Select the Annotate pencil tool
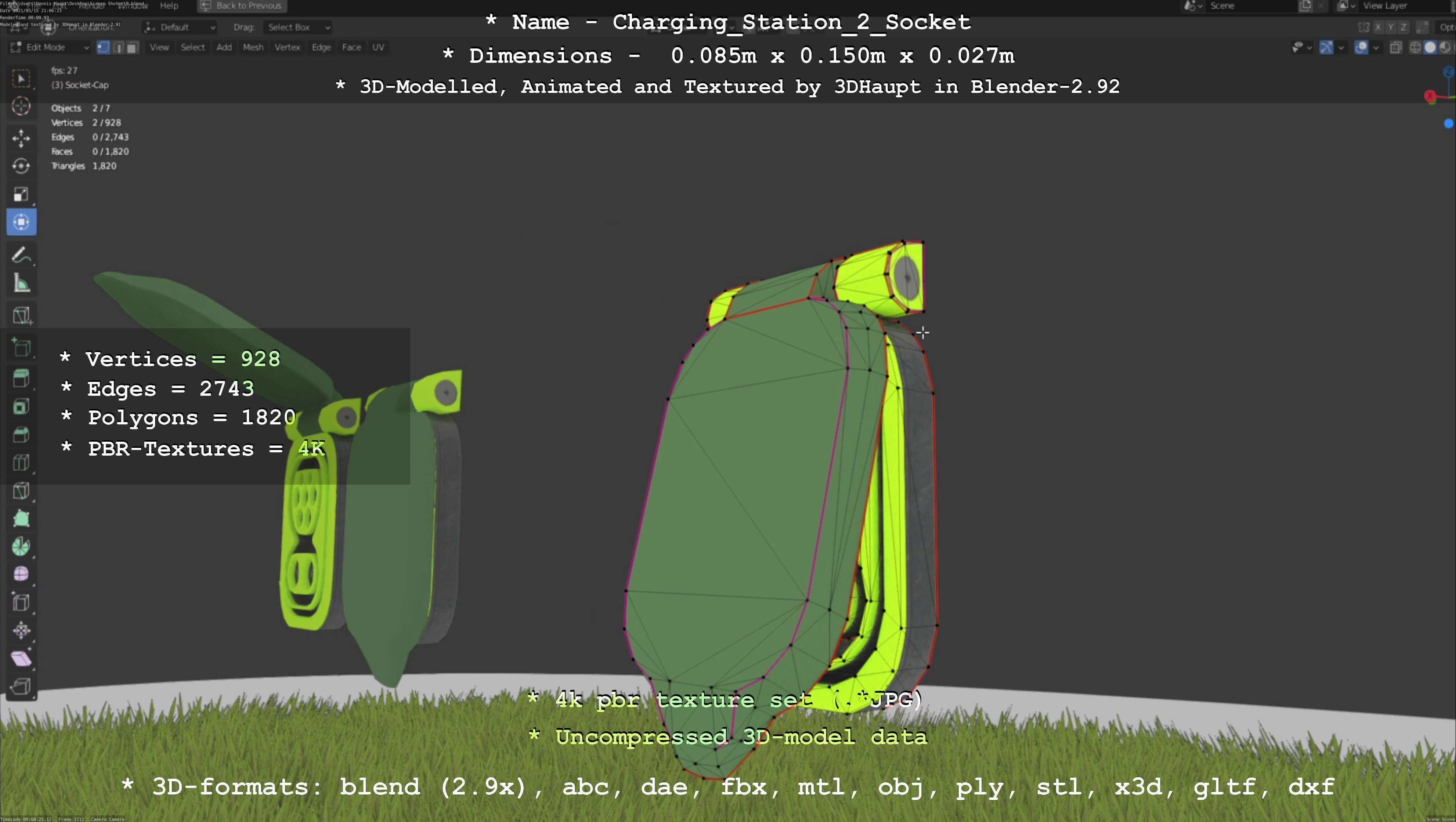This screenshot has width=1456, height=822. click(x=21, y=255)
